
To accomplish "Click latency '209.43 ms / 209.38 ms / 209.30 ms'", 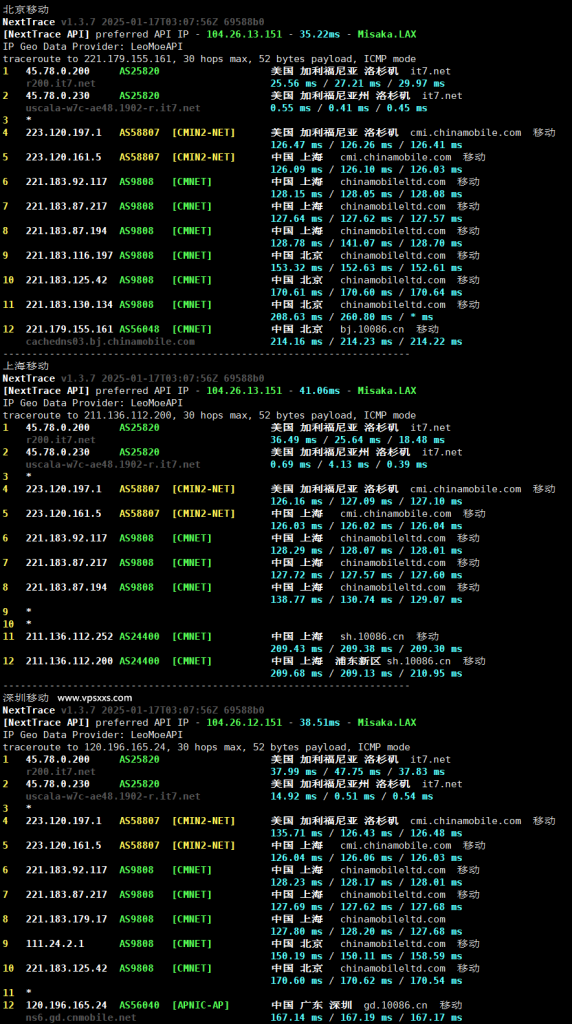I will pyautogui.click(x=366, y=649).
